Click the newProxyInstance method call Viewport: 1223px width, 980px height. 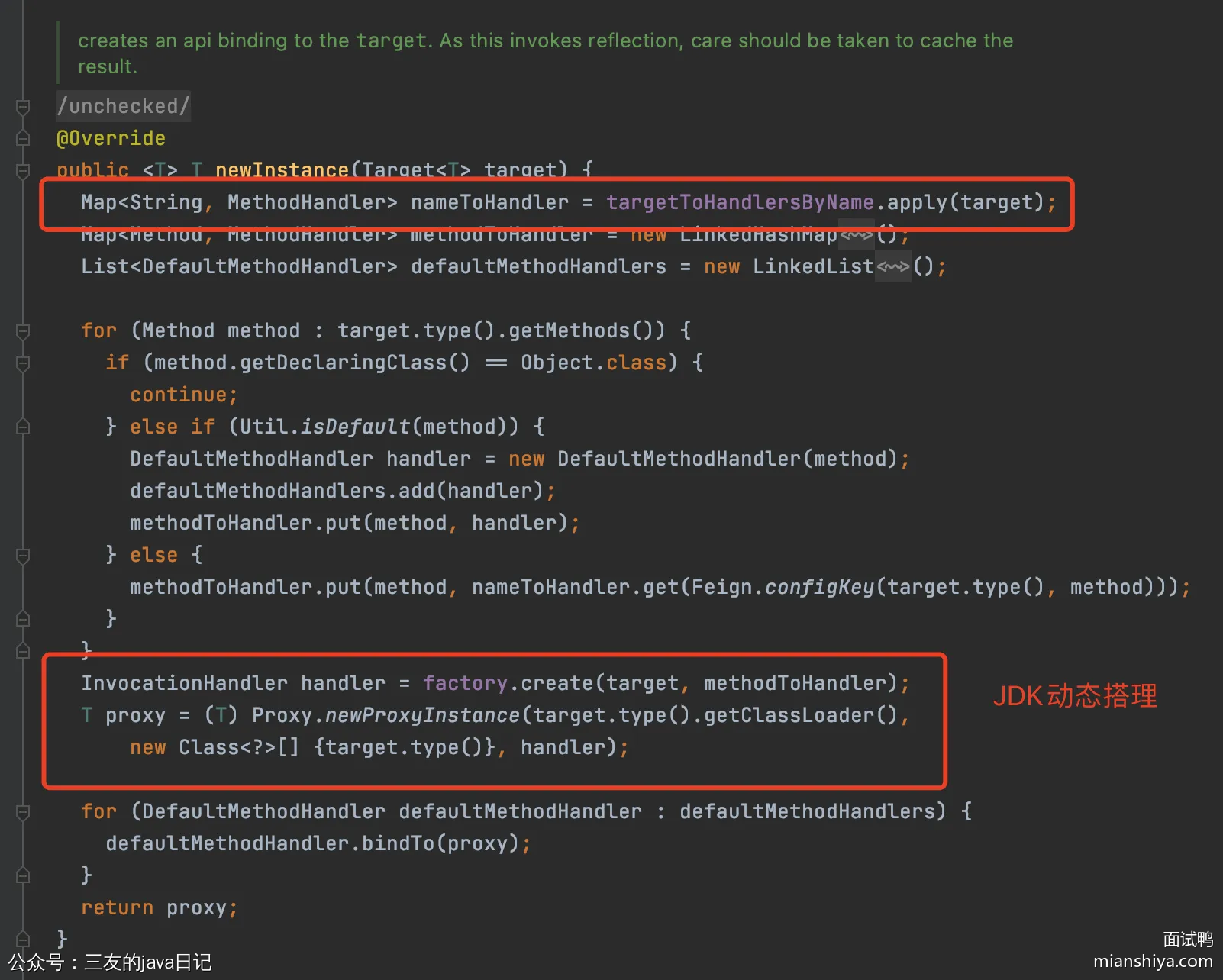point(422,715)
